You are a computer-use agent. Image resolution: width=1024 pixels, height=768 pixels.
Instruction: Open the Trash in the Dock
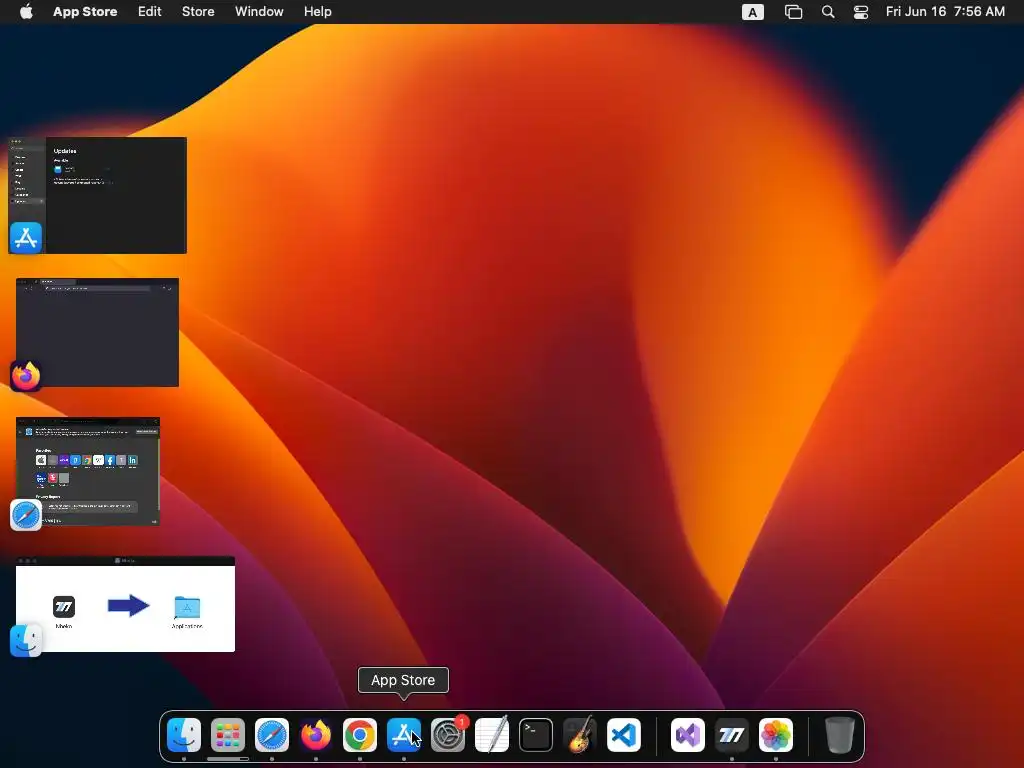(840, 735)
